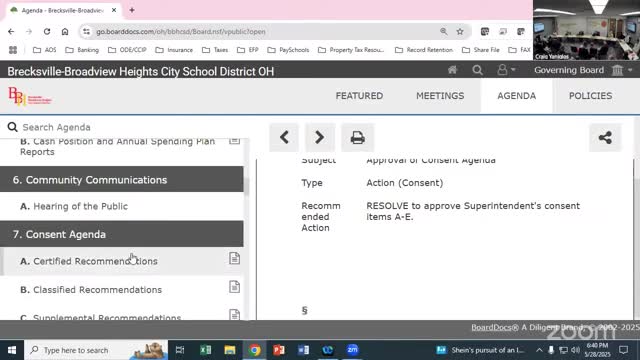Screen dimensions: 640x360
Task: Select Hearing of the Public item
Action: (x=74, y=206)
